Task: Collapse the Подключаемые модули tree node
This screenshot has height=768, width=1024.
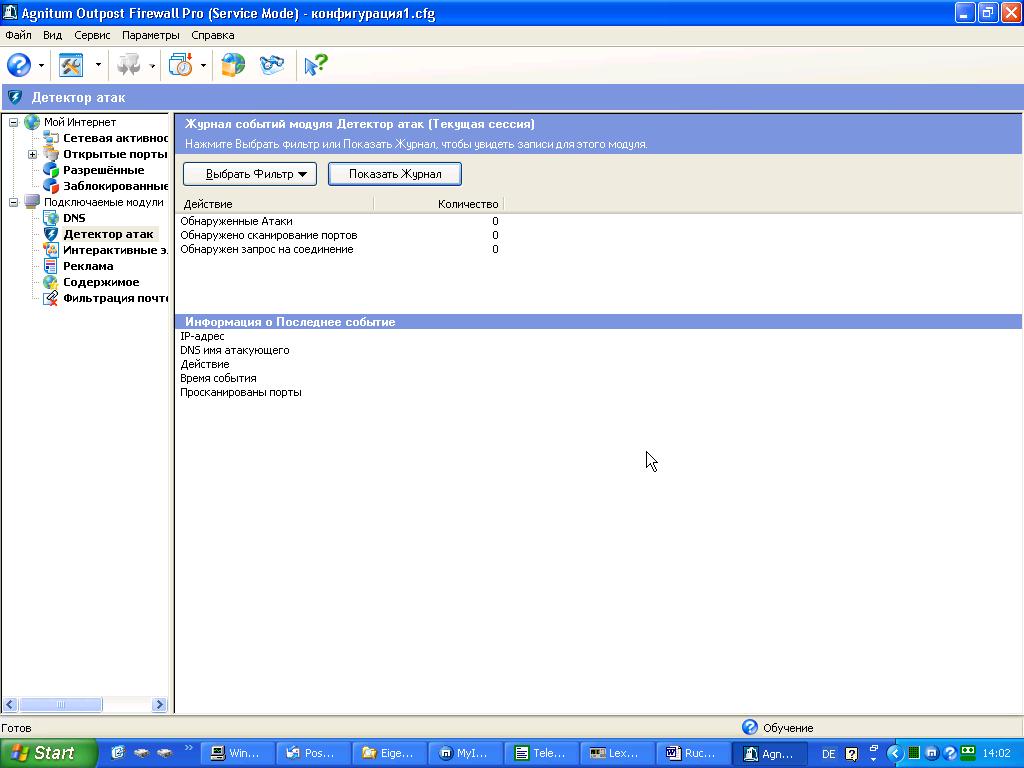Action: pos(13,202)
